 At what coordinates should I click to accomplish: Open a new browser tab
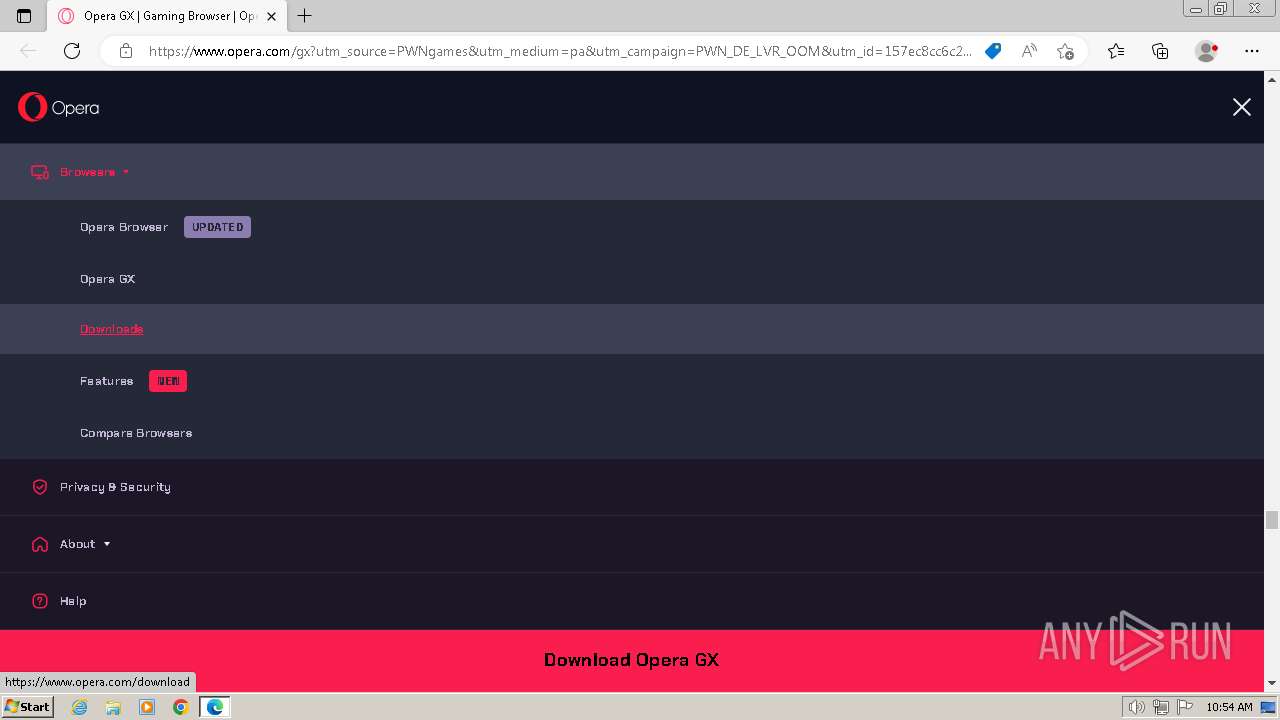(x=305, y=16)
